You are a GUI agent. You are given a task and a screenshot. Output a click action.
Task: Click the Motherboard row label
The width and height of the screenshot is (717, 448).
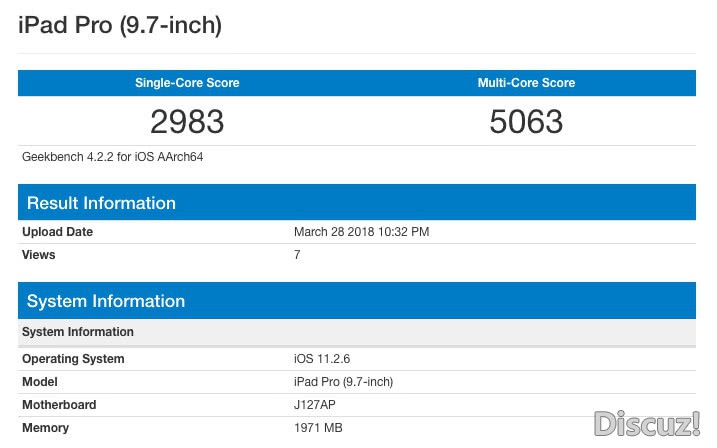click(x=59, y=405)
